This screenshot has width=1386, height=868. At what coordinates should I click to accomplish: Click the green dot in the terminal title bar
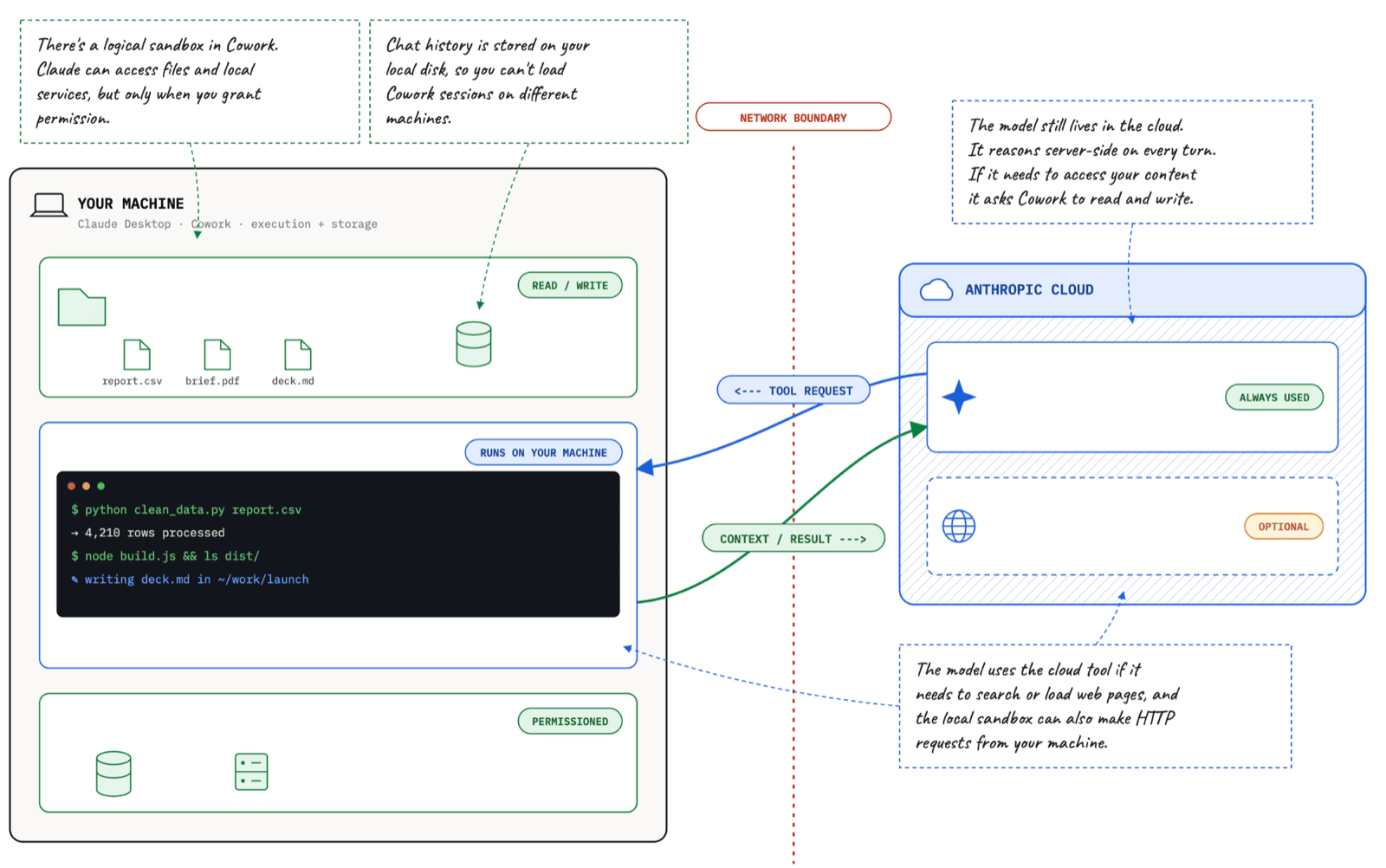coord(100,486)
